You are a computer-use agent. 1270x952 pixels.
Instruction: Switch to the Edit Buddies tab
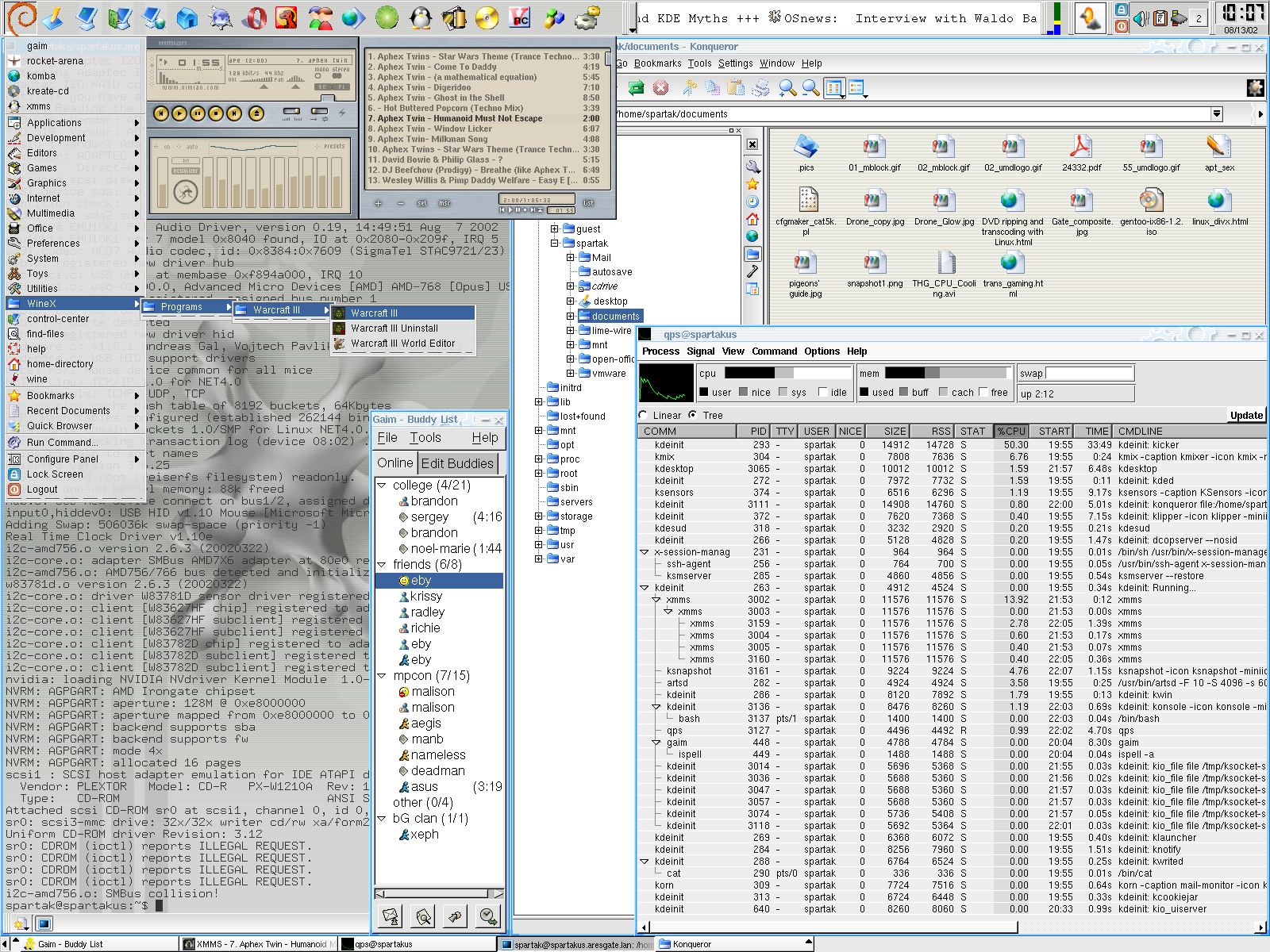[457, 463]
